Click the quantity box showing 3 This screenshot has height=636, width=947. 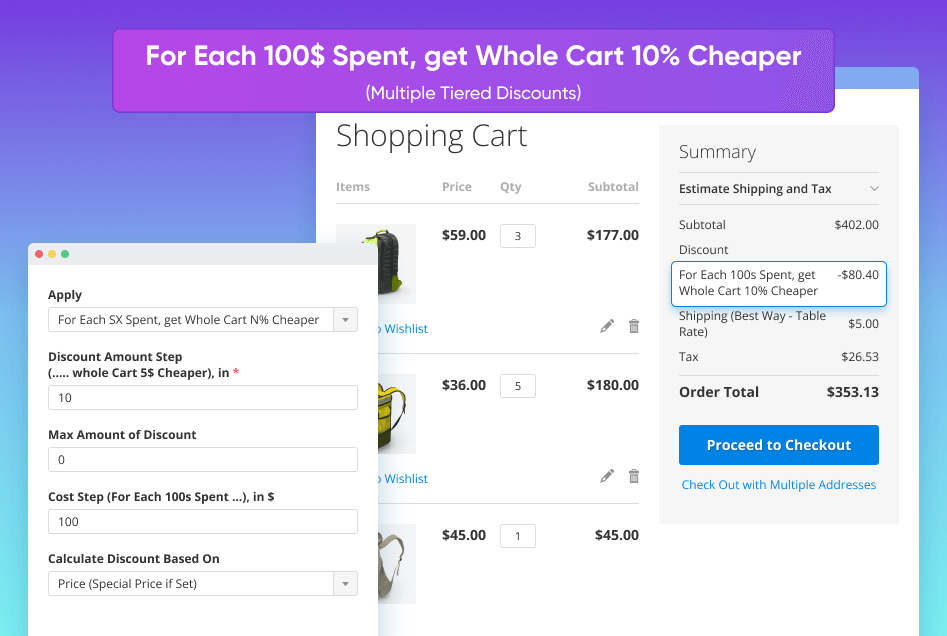coord(517,236)
